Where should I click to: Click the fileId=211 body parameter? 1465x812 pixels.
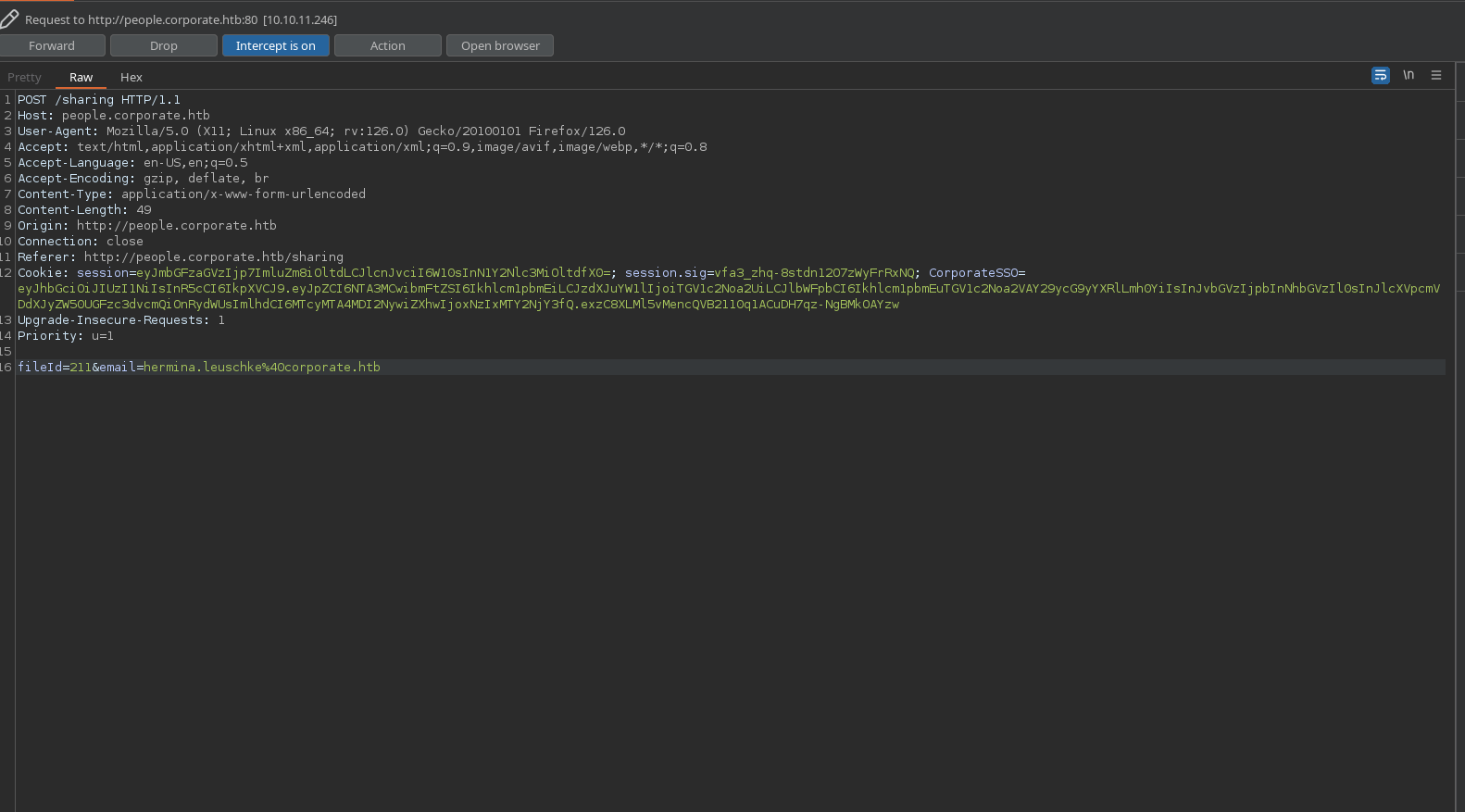pyautogui.click(x=55, y=367)
